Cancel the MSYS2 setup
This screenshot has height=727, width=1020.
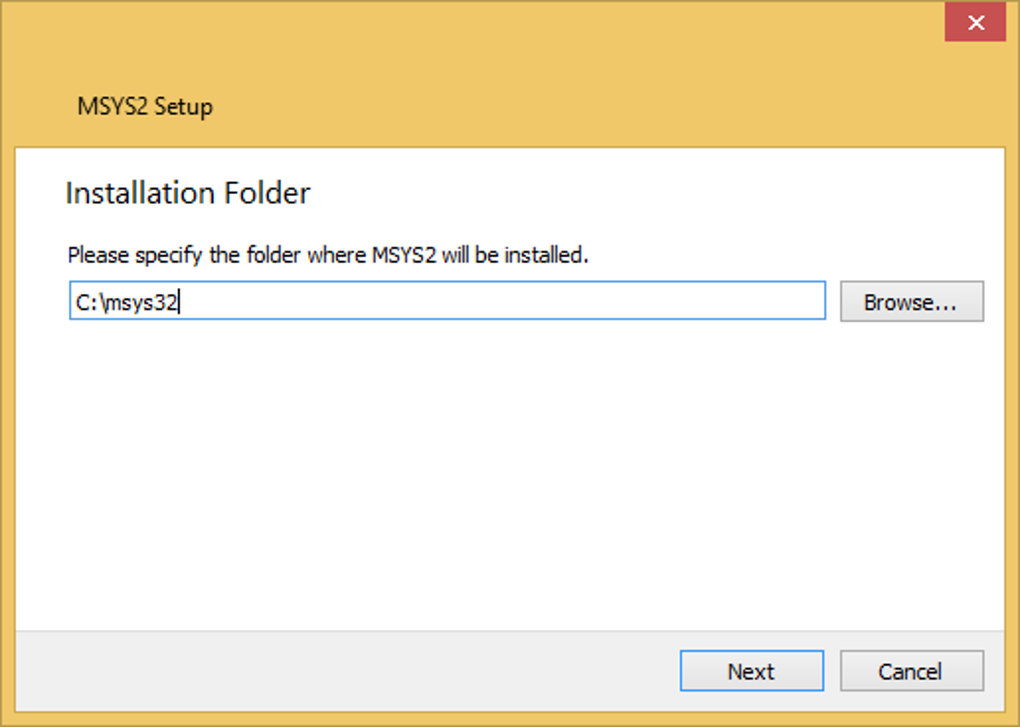tap(911, 671)
